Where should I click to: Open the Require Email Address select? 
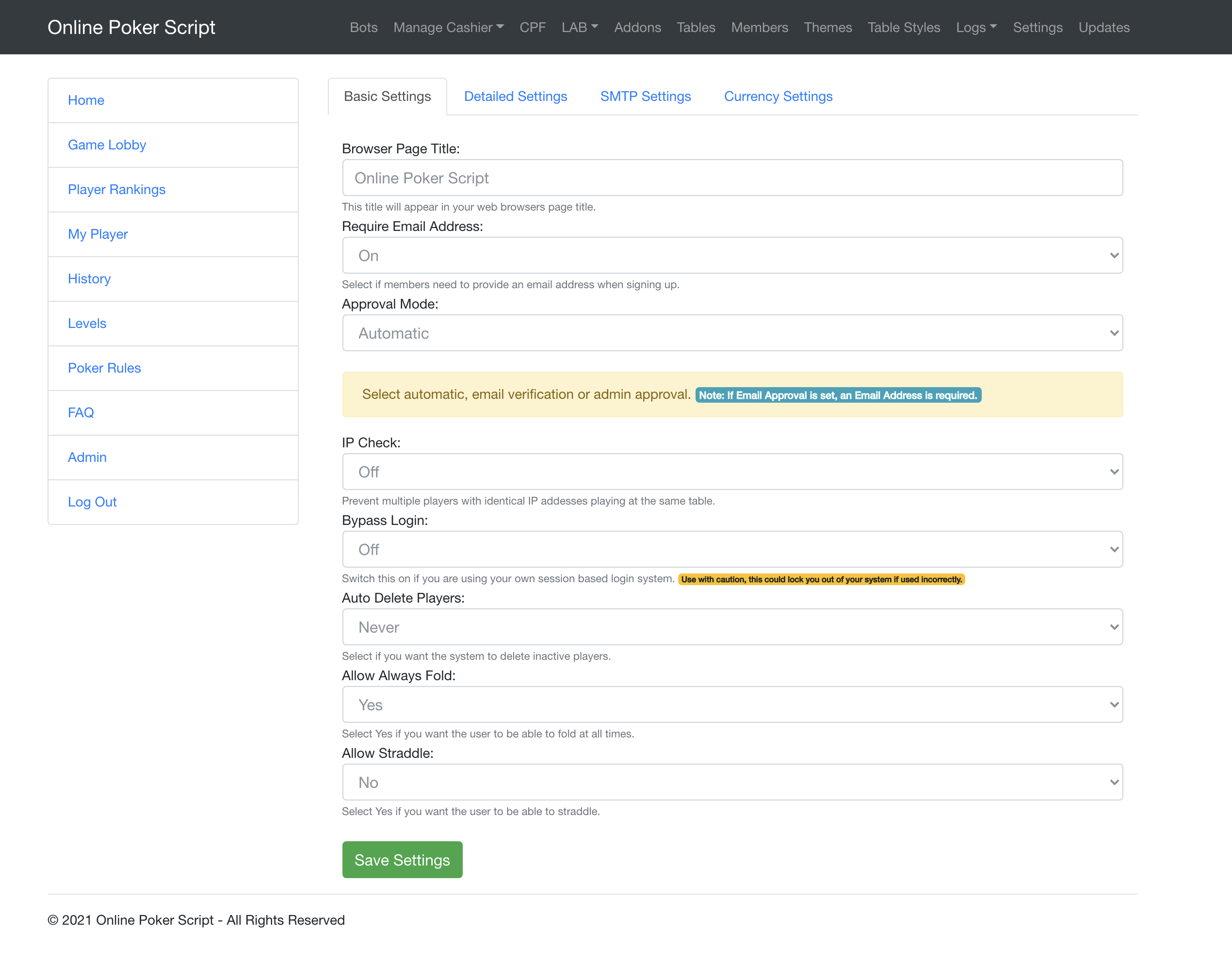[732, 255]
